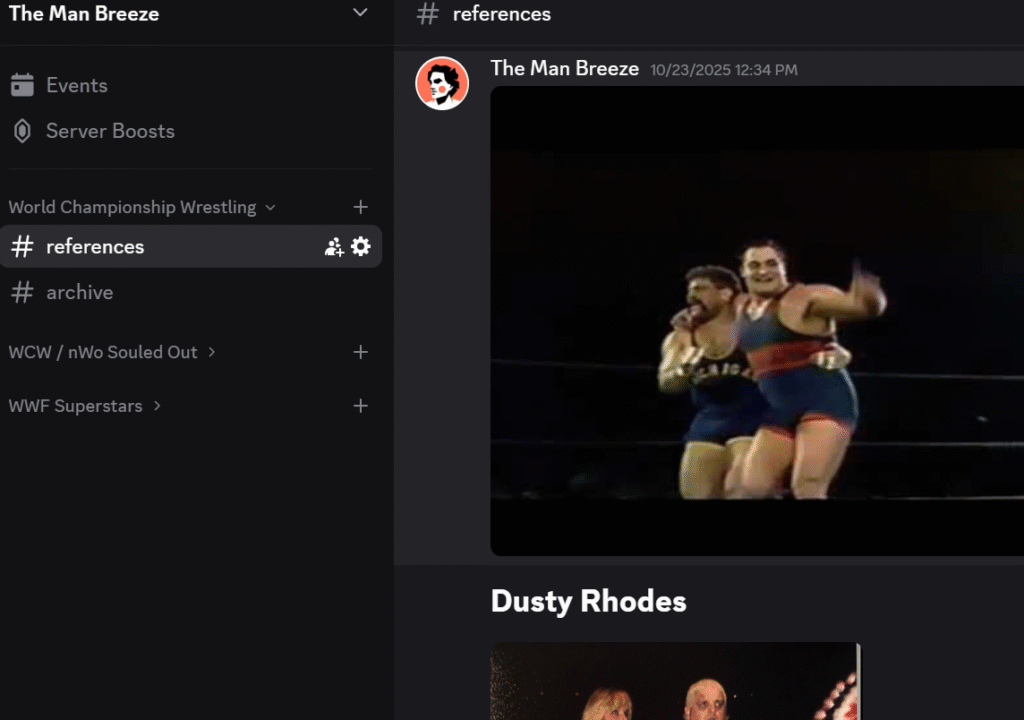
Task: Click the Server Boosts gem icon
Action: point(22,131)
